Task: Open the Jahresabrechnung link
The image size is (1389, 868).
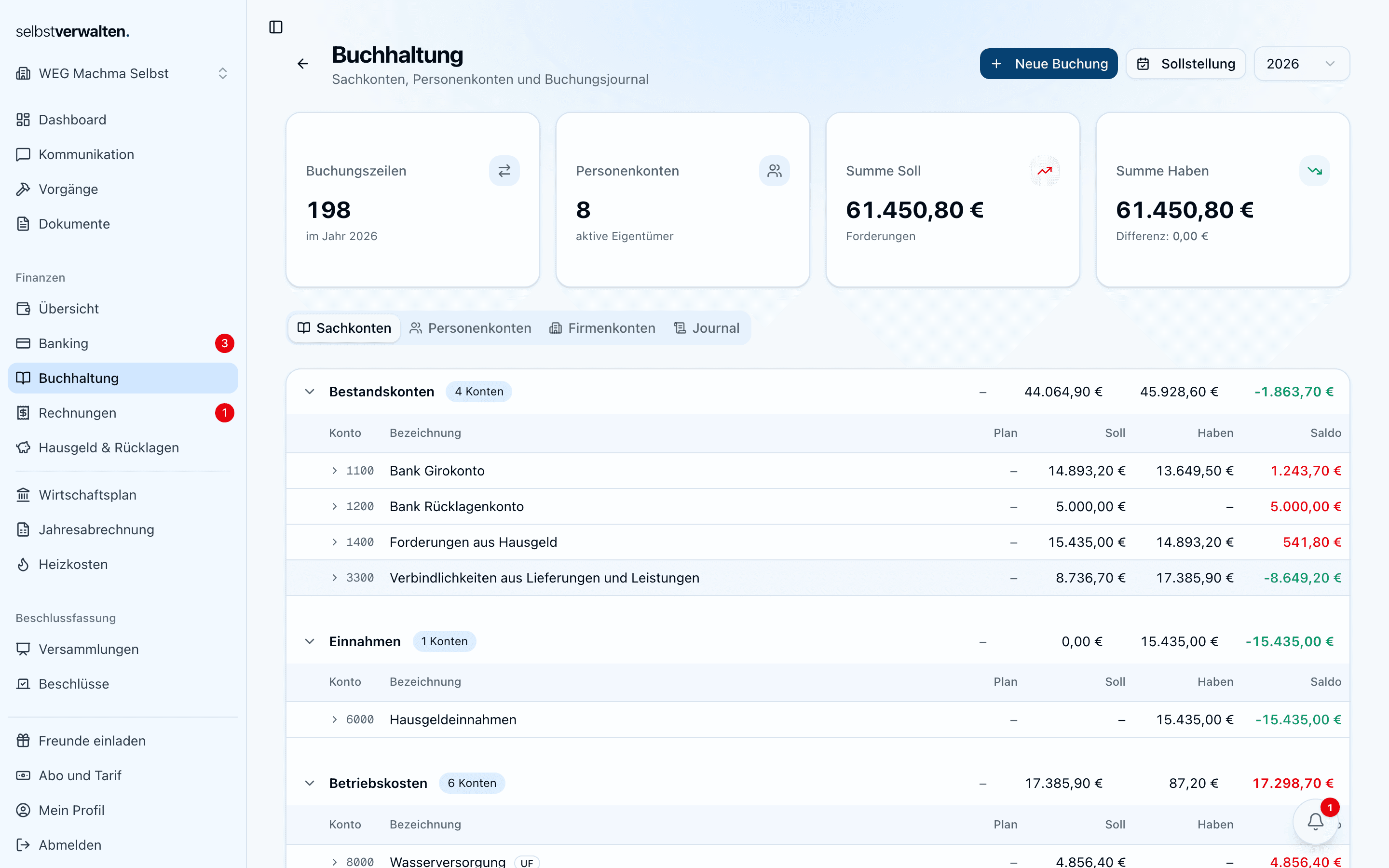Action: 123,529
